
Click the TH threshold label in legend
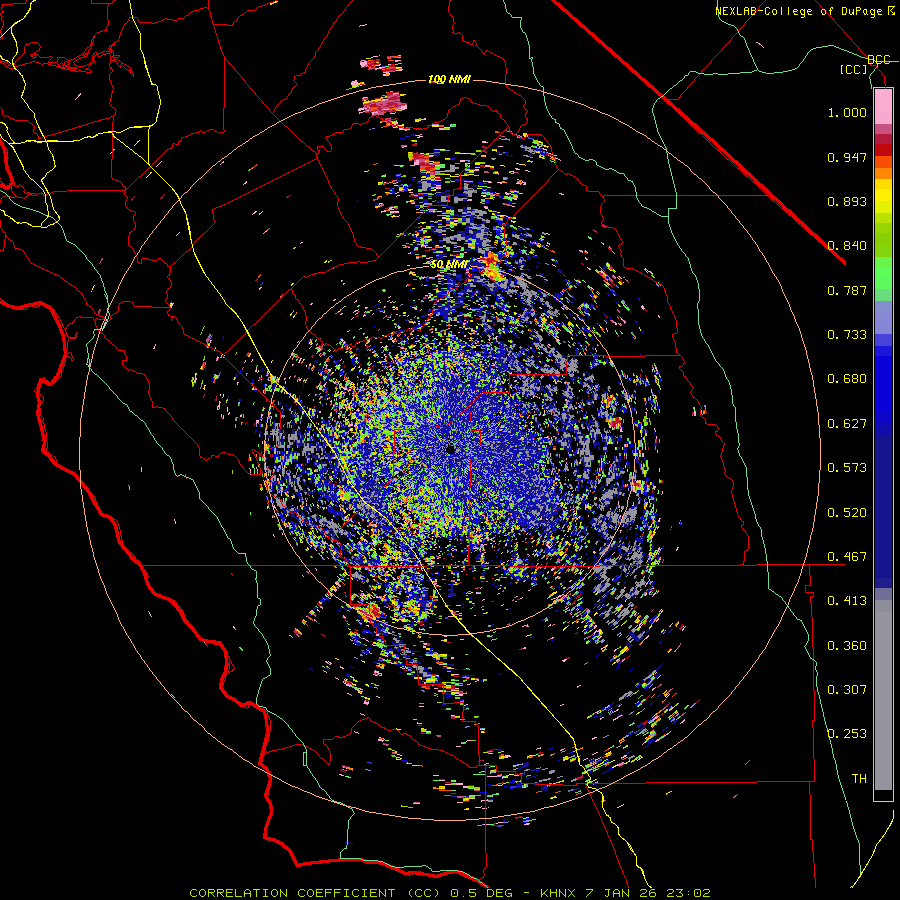(x=859, y=779)
